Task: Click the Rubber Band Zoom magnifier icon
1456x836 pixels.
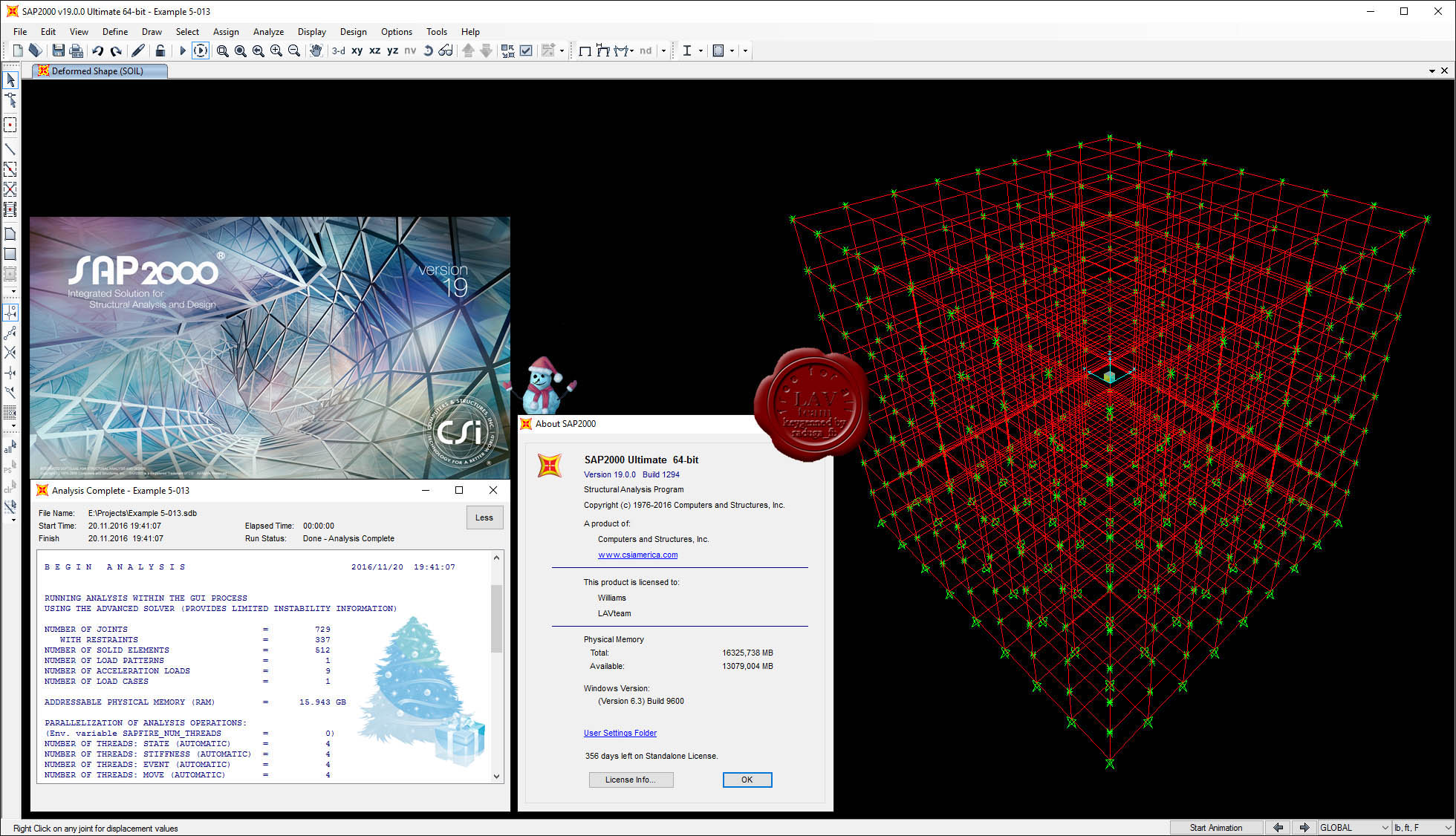Action: pos(222,50)
